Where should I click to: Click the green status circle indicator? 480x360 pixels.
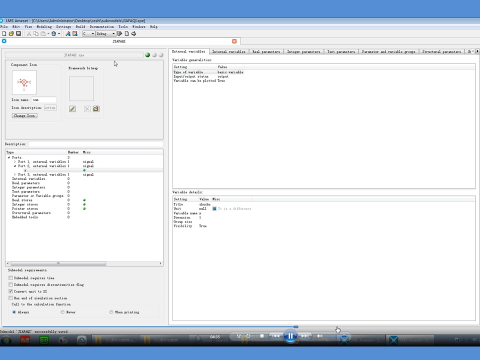(147, 55)
